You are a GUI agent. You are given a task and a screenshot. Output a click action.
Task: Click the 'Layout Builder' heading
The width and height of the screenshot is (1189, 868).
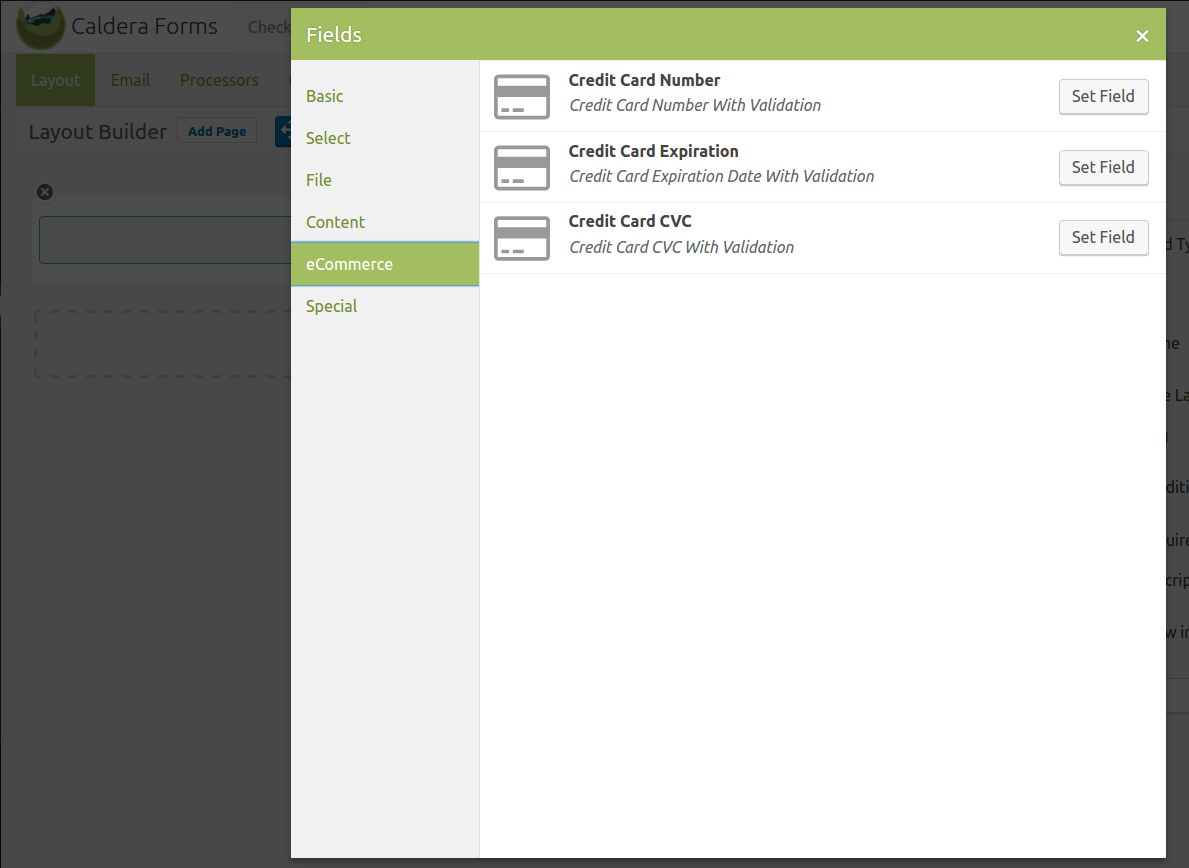pos(98,132)
